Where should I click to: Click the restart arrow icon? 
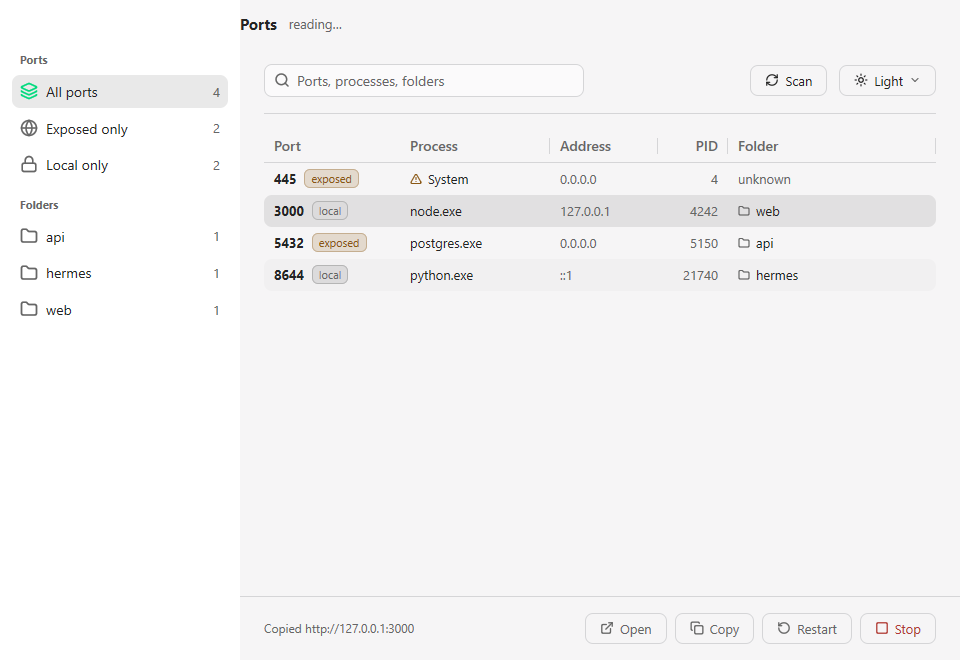pyautogui.click(x=784, y=628)
